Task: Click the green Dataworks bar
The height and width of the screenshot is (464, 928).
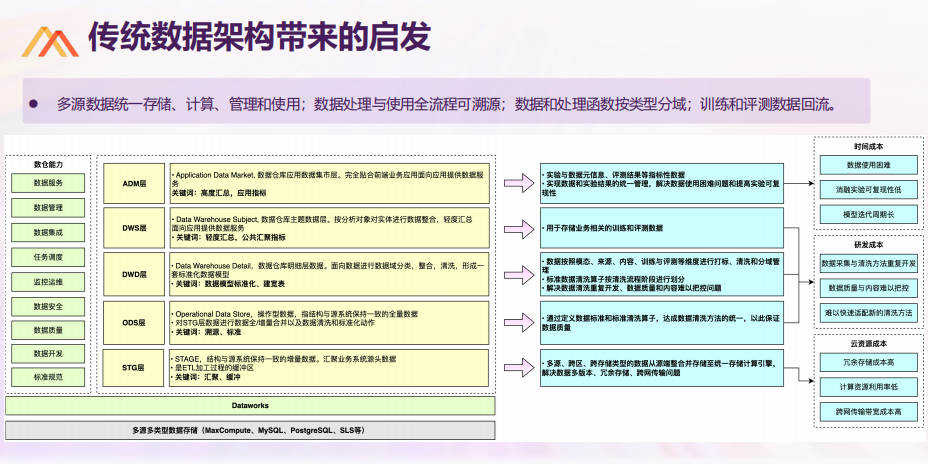Action: pyautogui.click(x=250, y=405)
